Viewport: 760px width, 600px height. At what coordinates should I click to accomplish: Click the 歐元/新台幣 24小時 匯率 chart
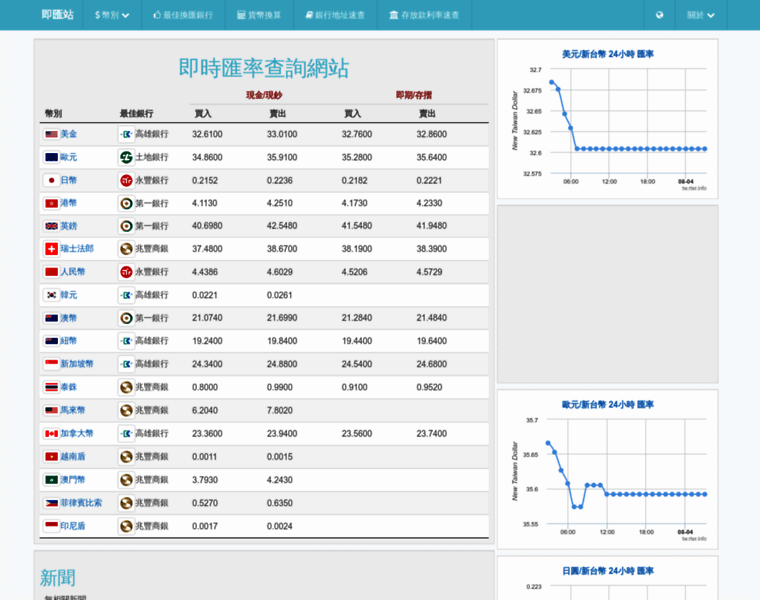[x=607, y=470]
